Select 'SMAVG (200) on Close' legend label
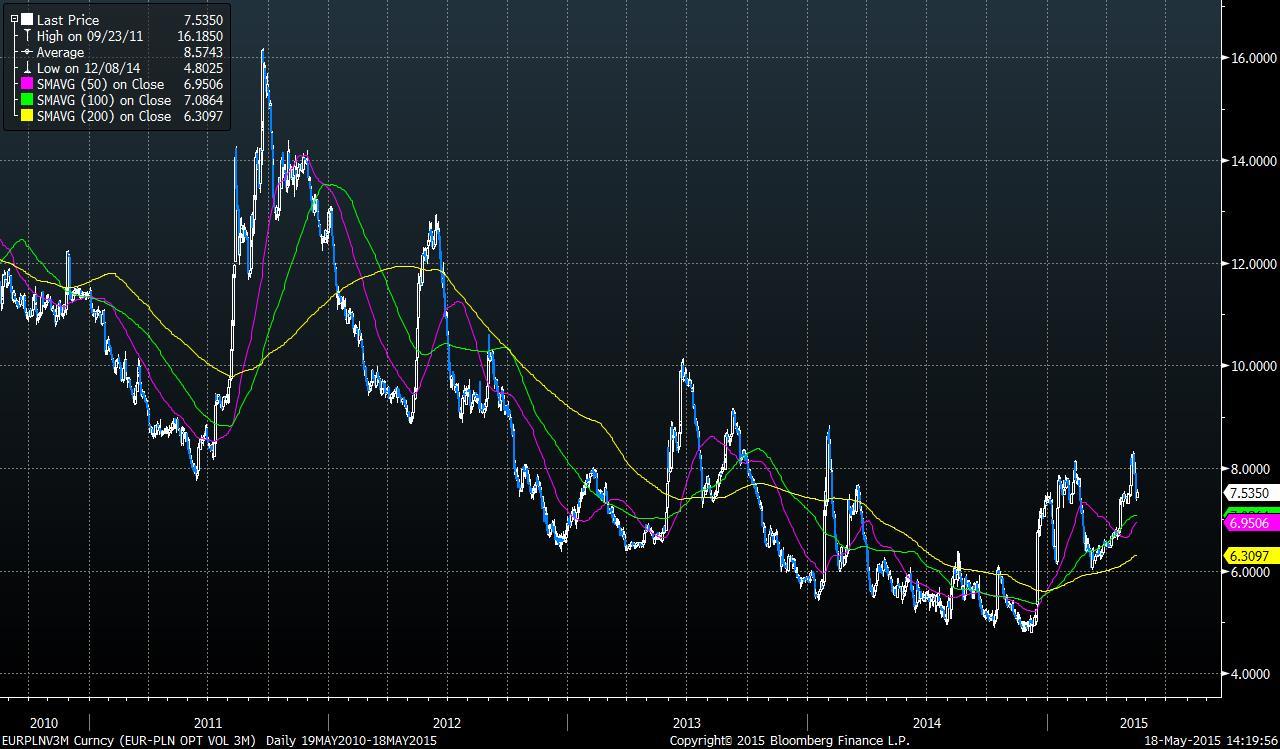The width and height of the screenshot is (1280, 749). tap(104, 116)
